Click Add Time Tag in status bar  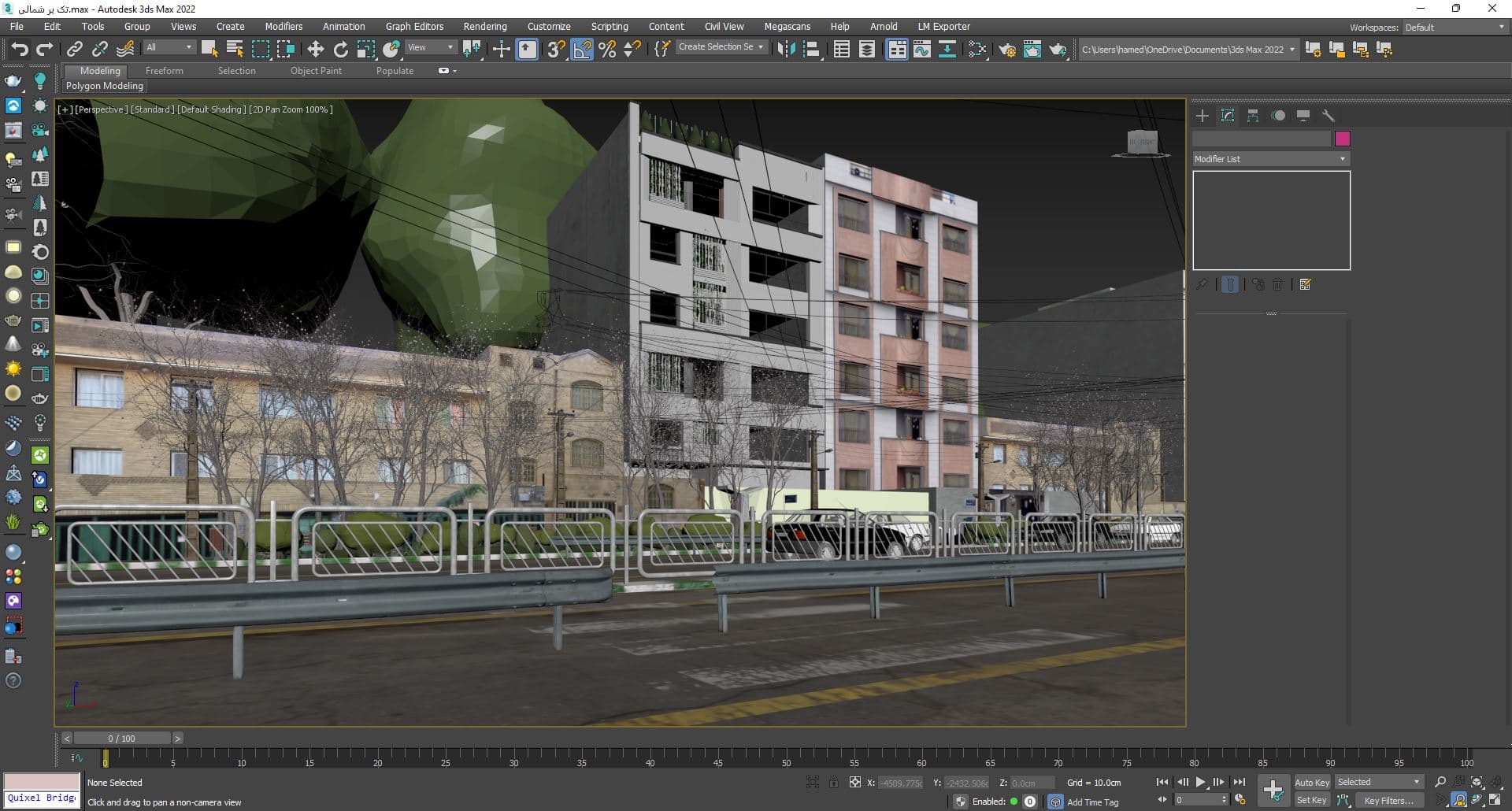1092,802
